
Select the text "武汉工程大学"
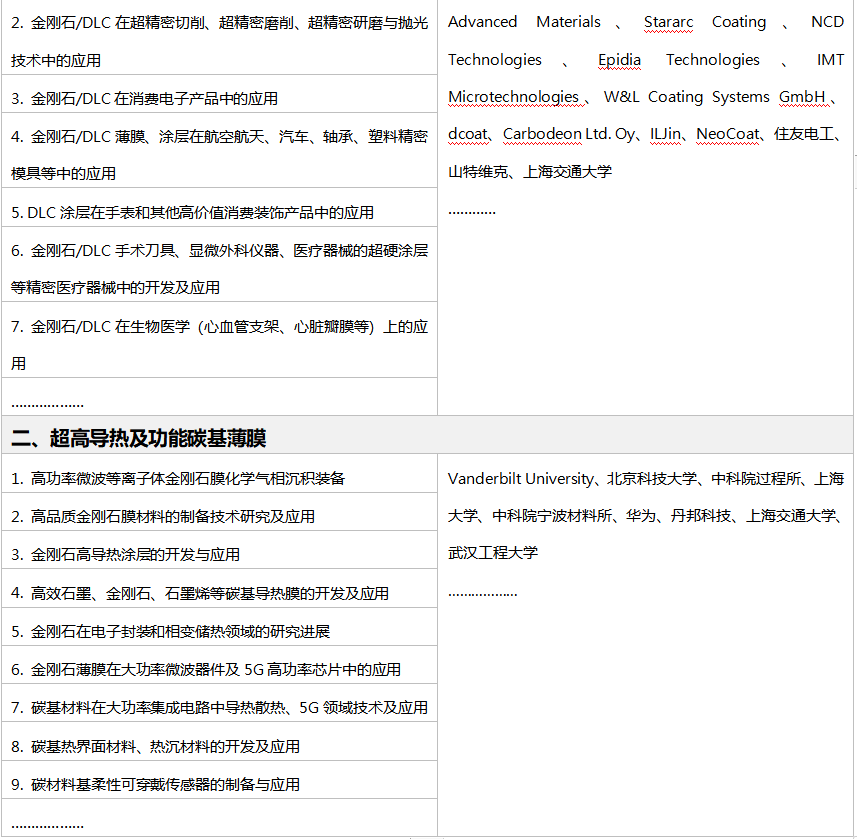pos(493,553)
